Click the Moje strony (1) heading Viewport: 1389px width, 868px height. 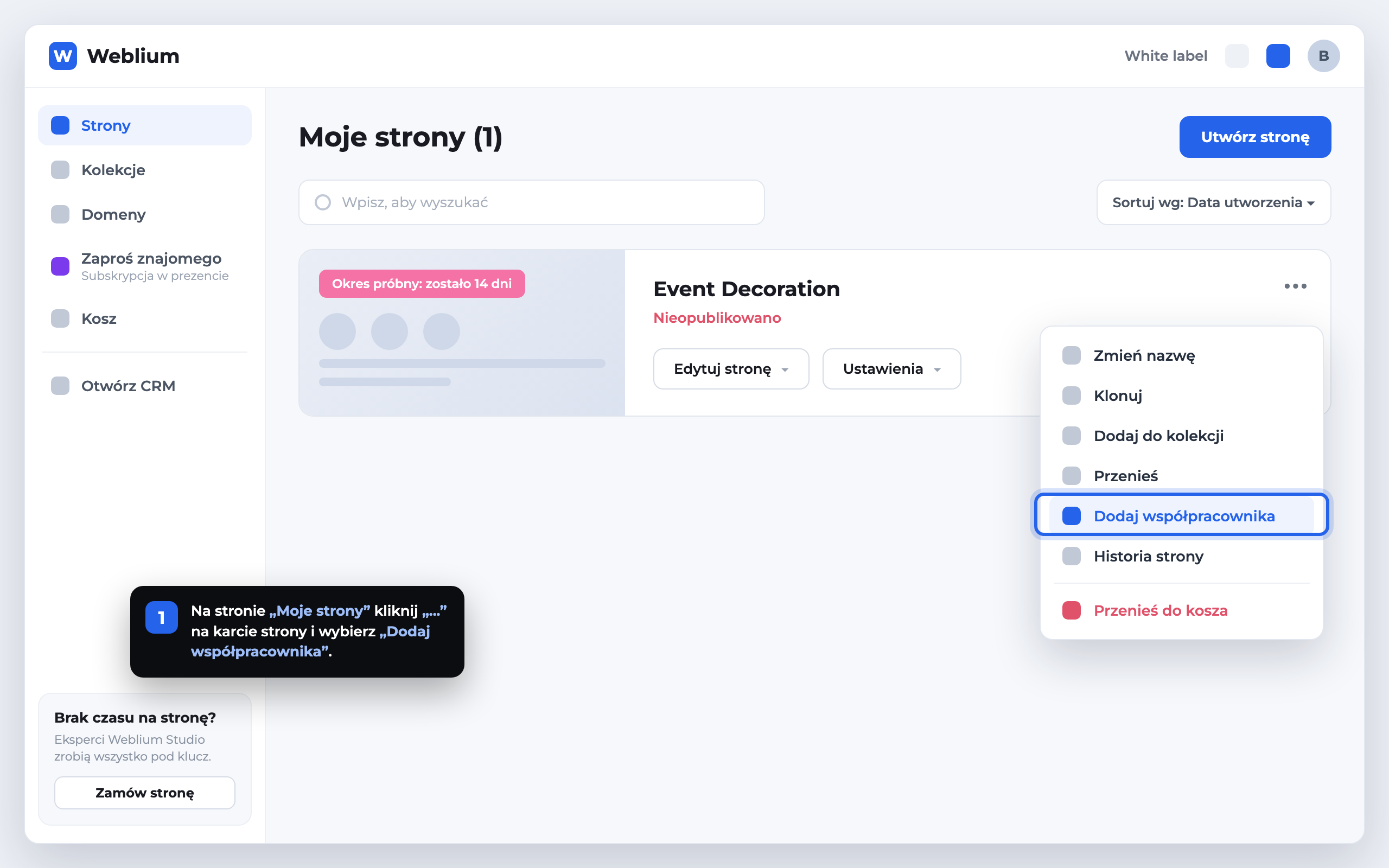tap(400, 137)
